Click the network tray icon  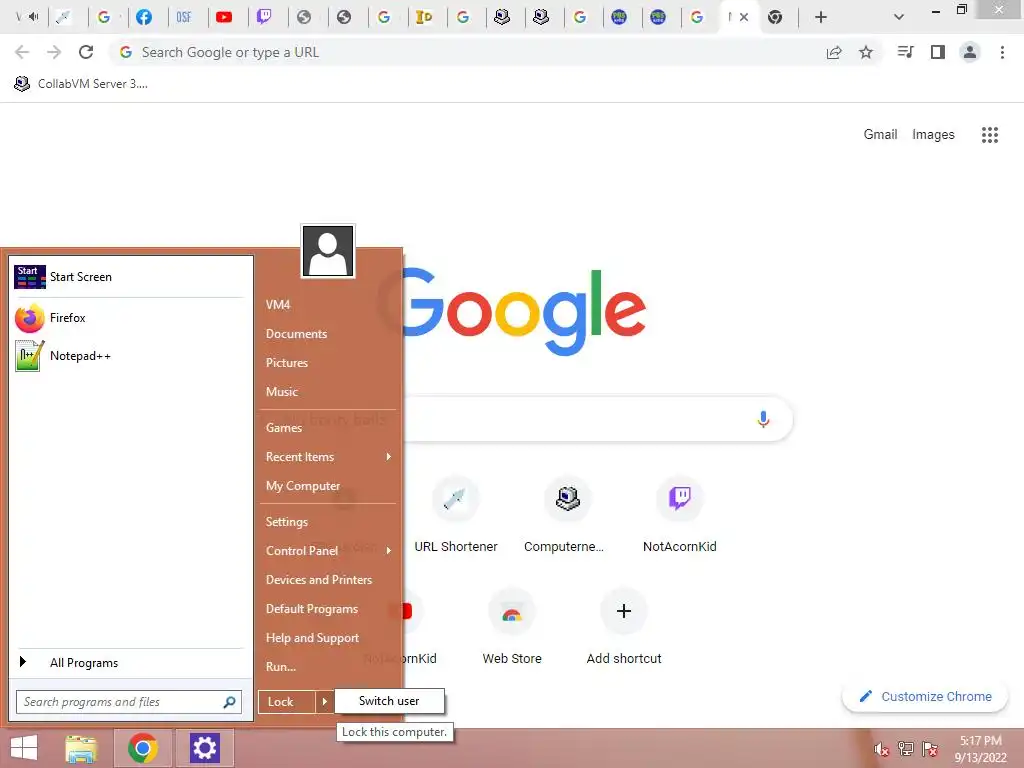(x=906, y=749)
